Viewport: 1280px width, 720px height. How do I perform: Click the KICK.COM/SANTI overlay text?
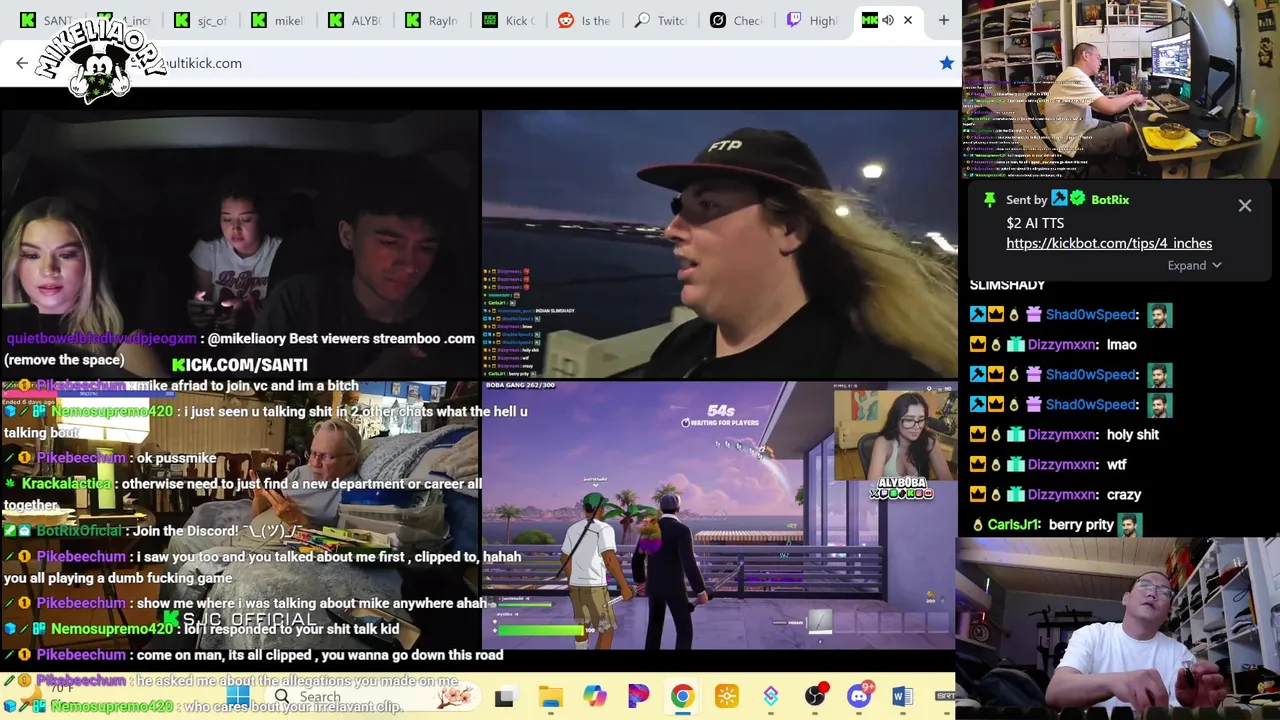coord(240,365)
